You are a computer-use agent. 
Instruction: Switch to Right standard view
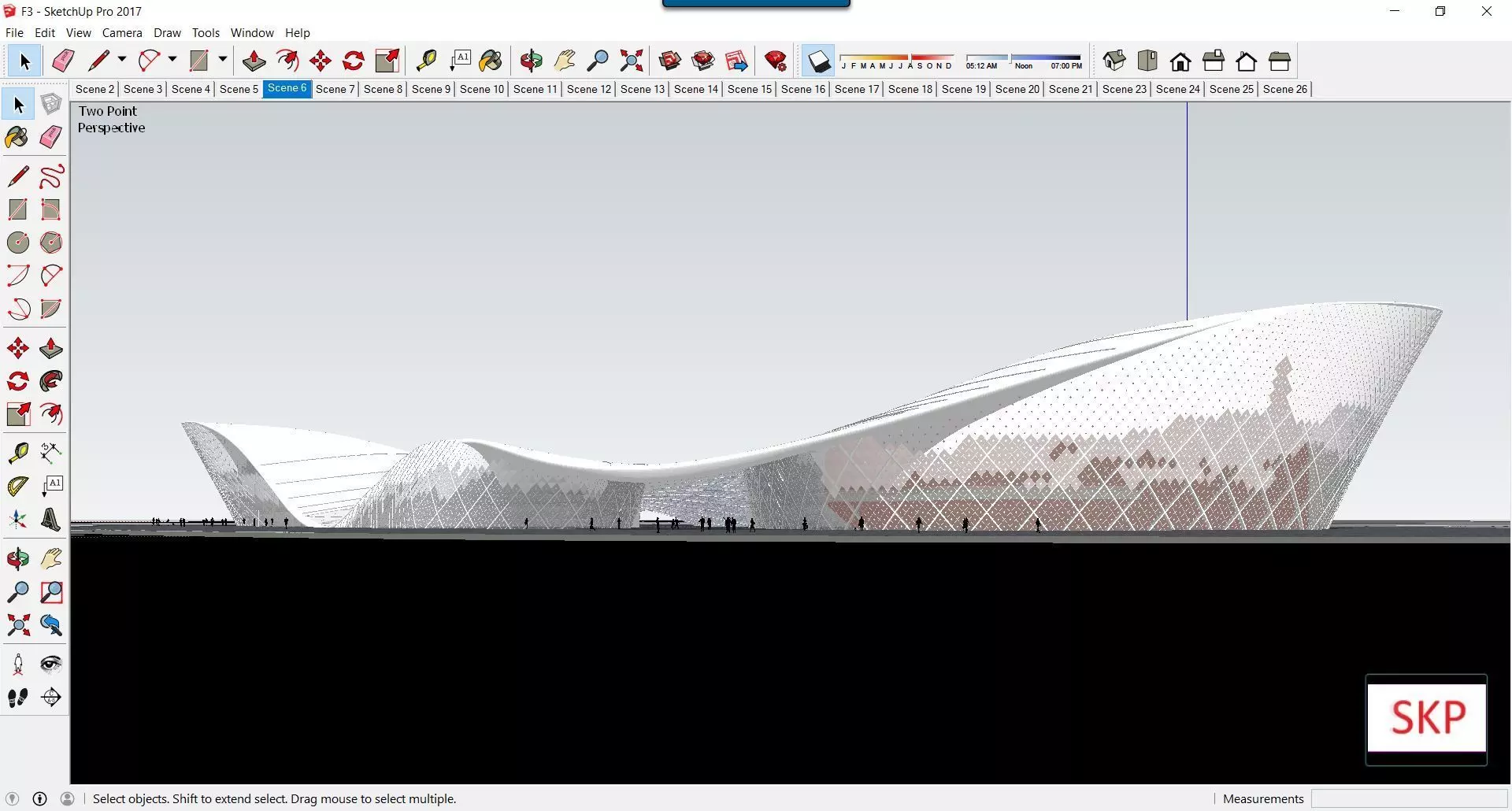pos(1214,61)
